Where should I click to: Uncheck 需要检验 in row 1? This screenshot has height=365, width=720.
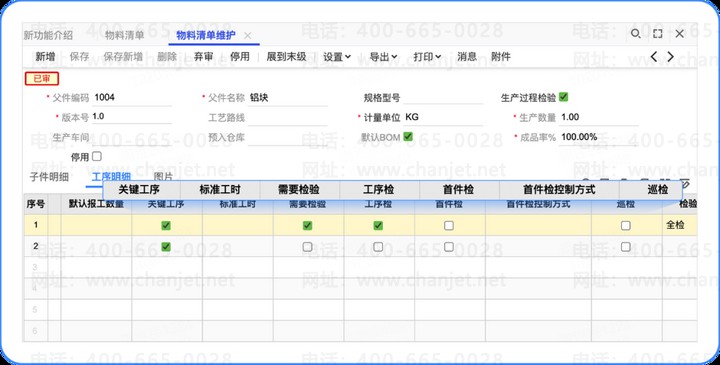(308, 225)
